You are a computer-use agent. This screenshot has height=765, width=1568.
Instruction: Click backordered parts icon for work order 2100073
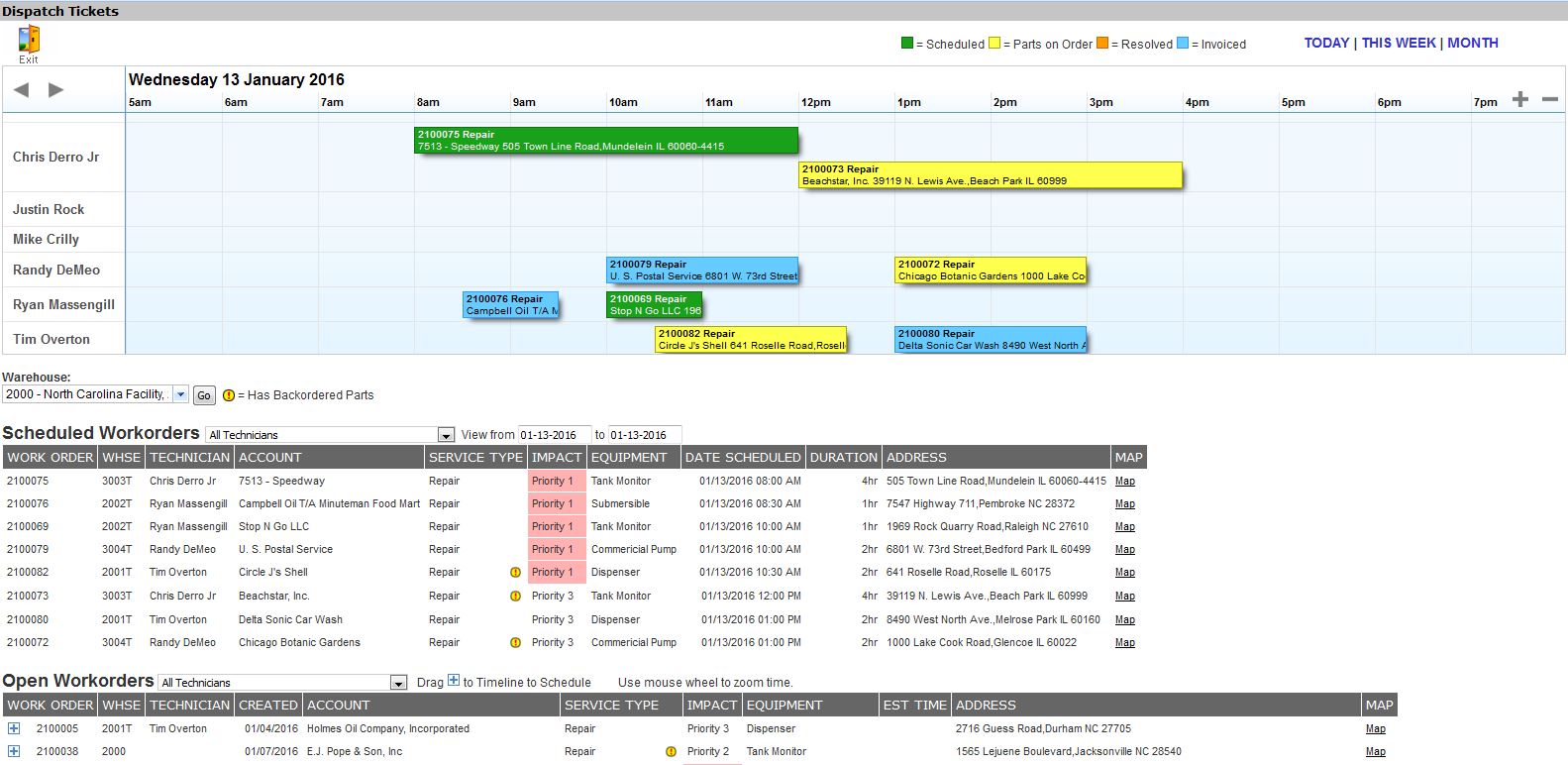click(515, 597)
